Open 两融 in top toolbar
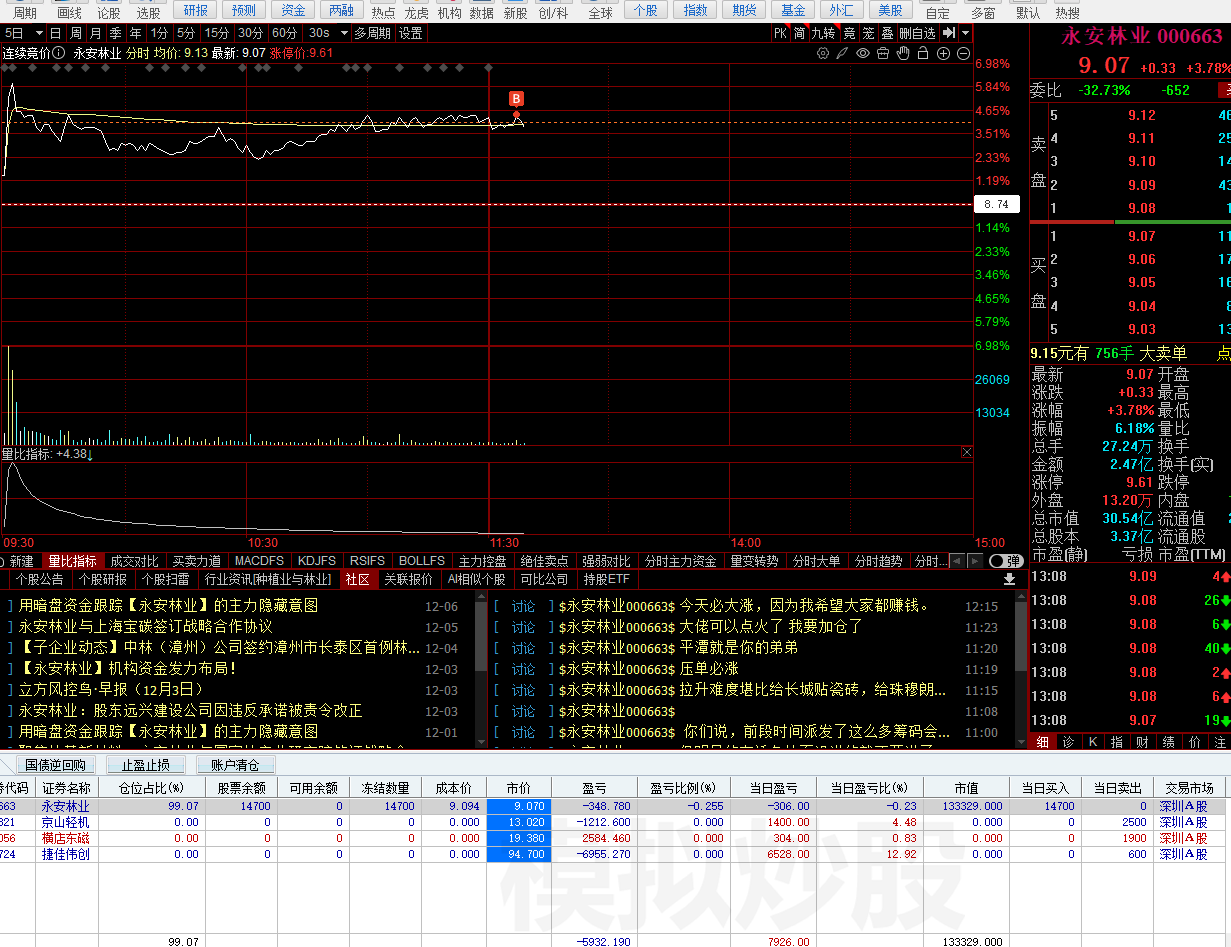Image resolution: width=1231 pixels, height=947 pixels. pyautogui.click(x=341, y=10)
